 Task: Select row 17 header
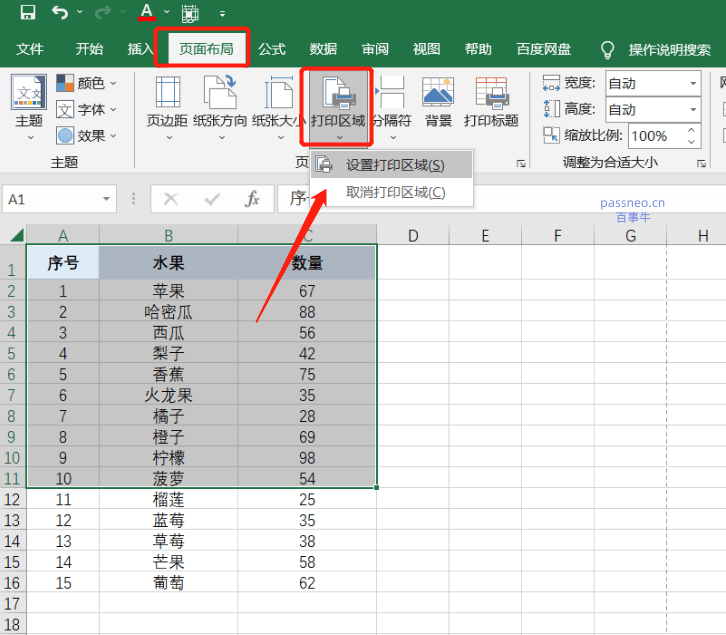[13, 604]
